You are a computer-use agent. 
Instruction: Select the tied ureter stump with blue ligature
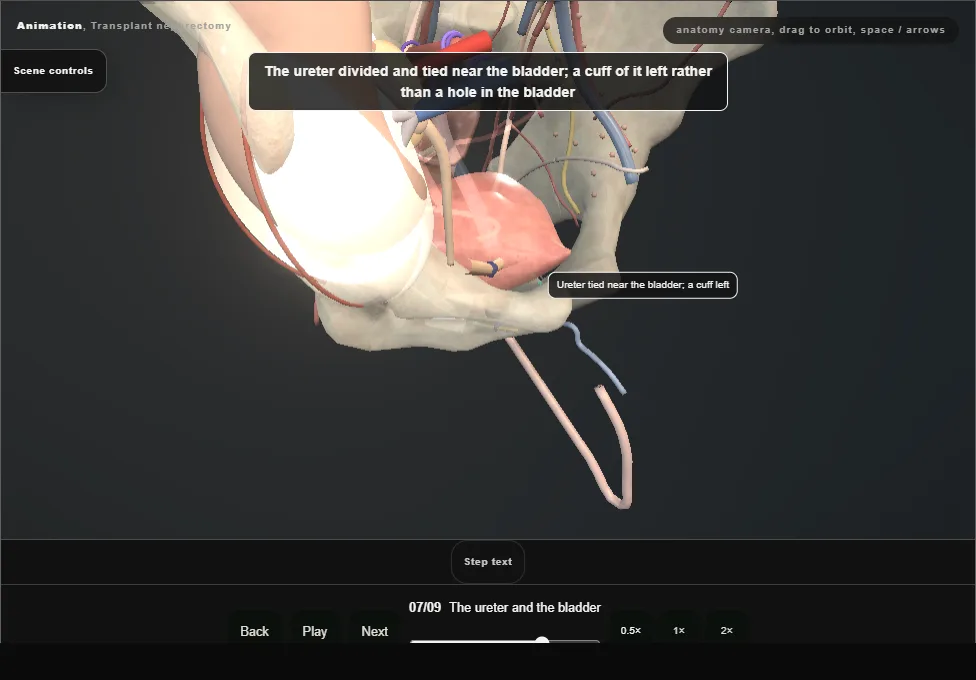point(486,268)
